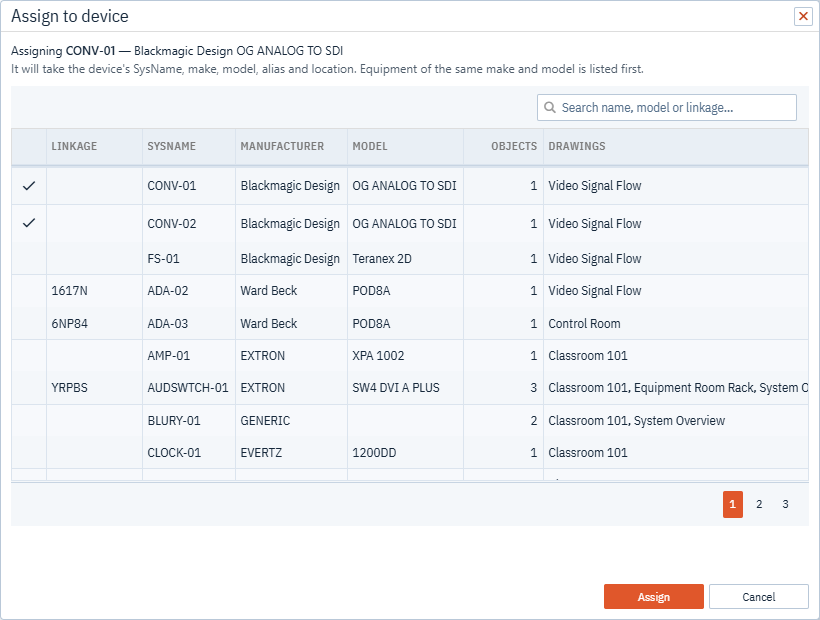The width and height of the screenshot is (820, 620).
Task: Close the Assign to device dialog
Action: [x=803, y=16]
